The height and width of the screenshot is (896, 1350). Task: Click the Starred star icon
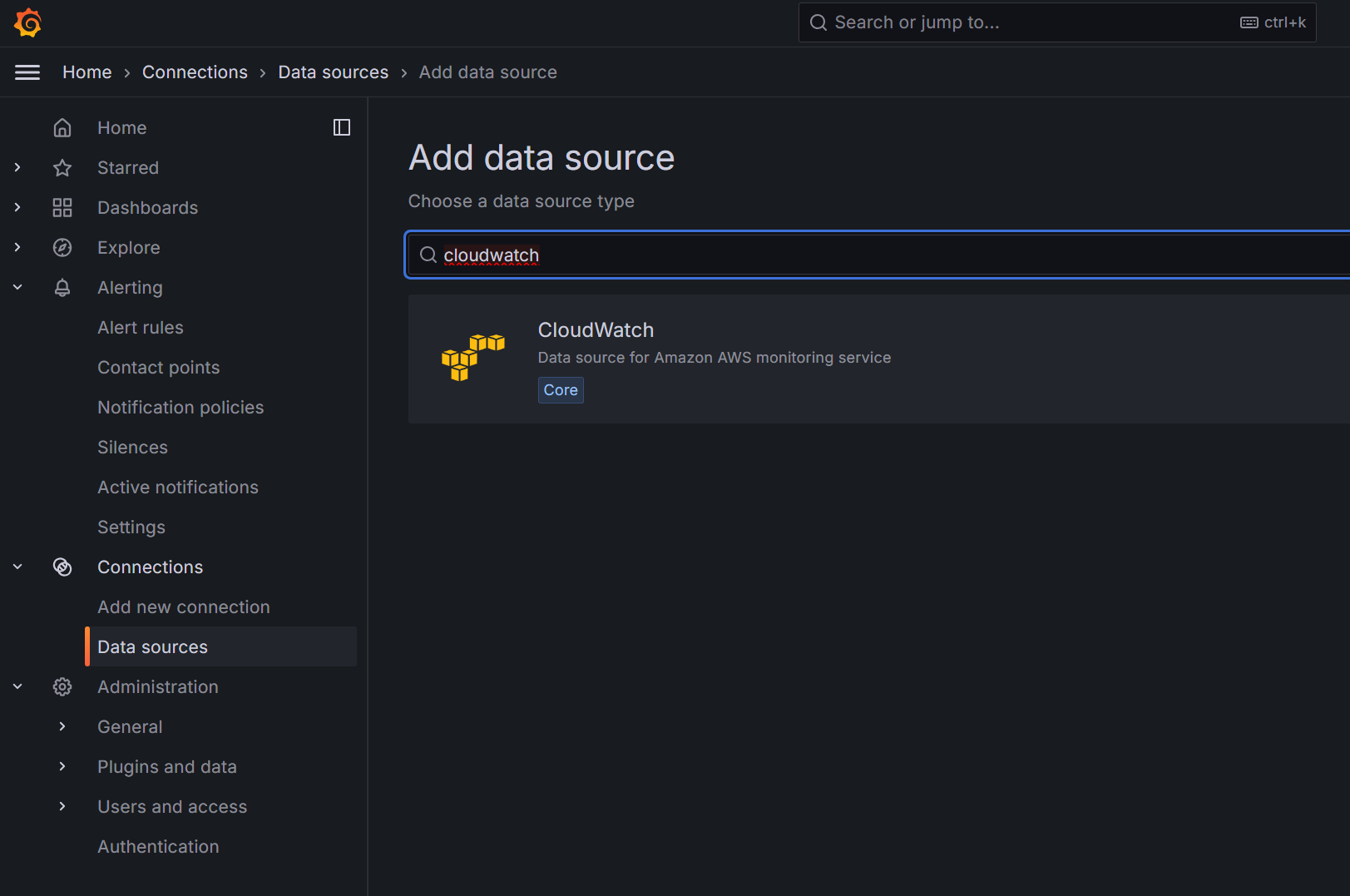[x=62, y=167]
